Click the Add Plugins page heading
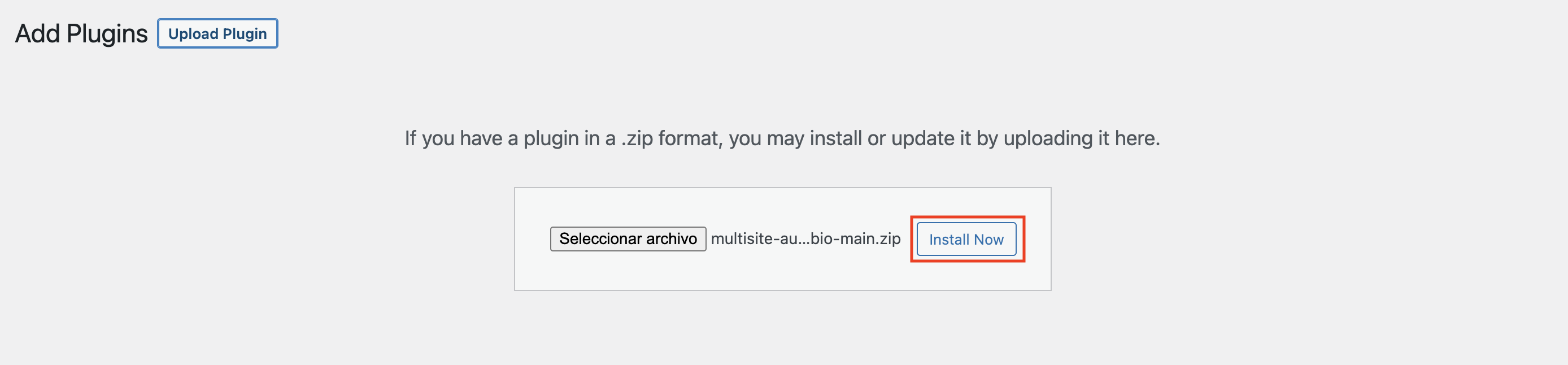 pos(81,33)
